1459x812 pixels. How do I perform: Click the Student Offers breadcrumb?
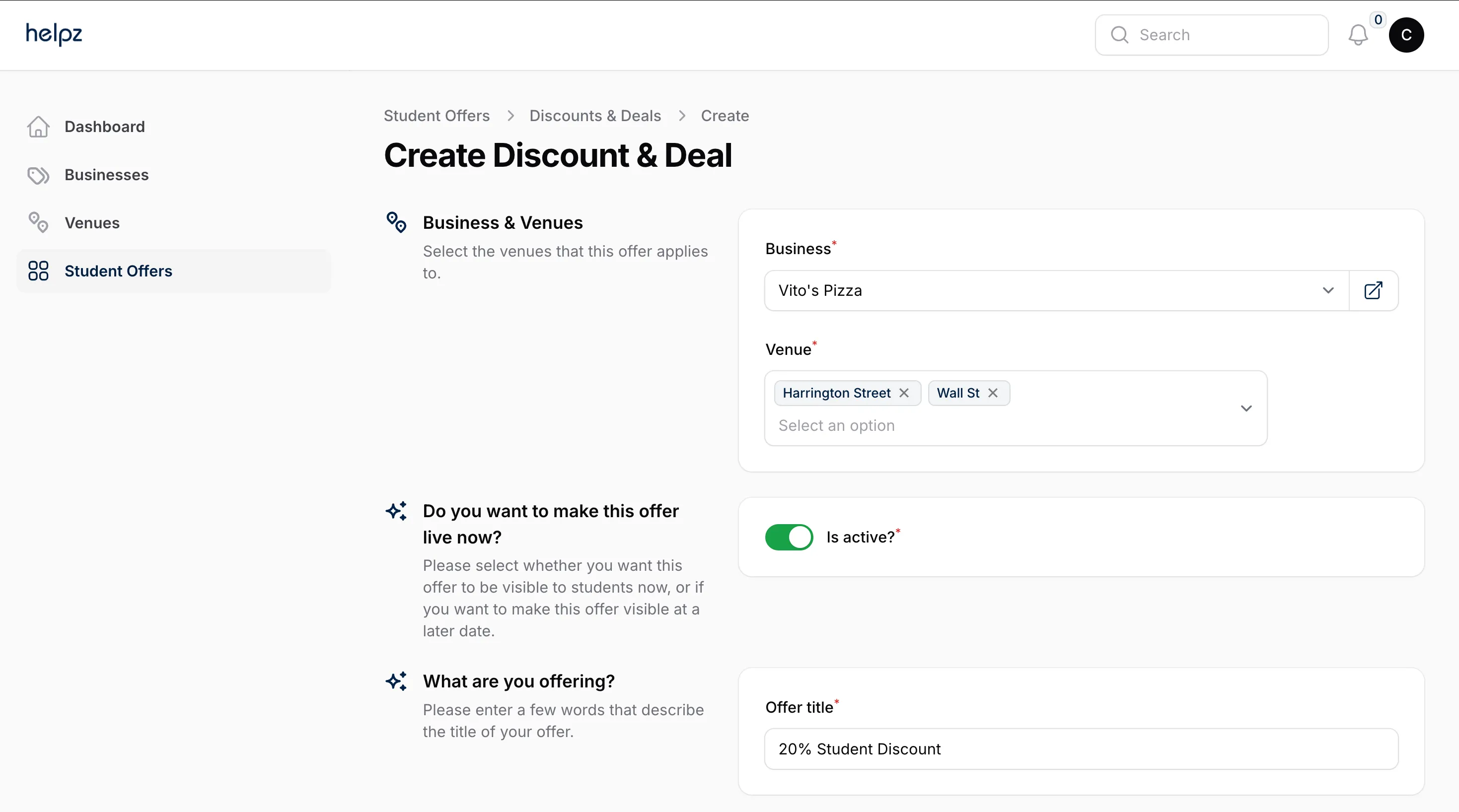coord(437,116)
